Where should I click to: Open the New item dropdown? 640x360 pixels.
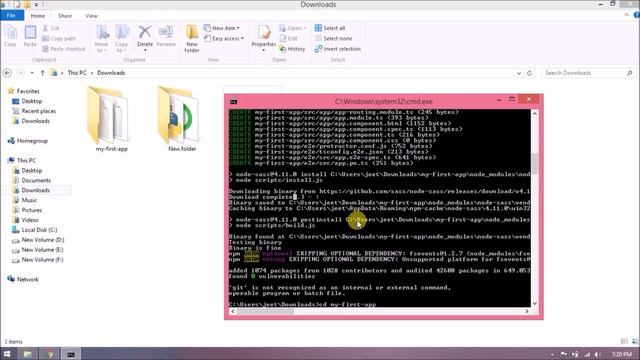(x=222, y=28)
